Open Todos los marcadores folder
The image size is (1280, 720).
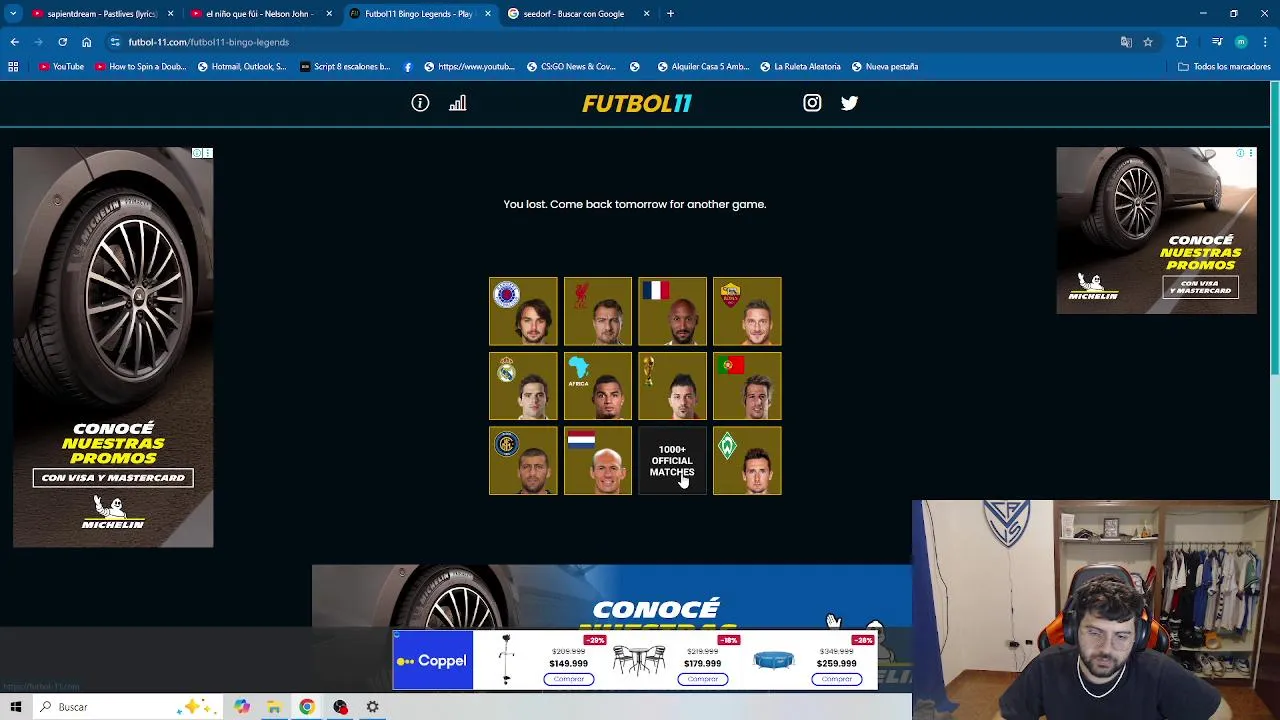click(1224, 67)
